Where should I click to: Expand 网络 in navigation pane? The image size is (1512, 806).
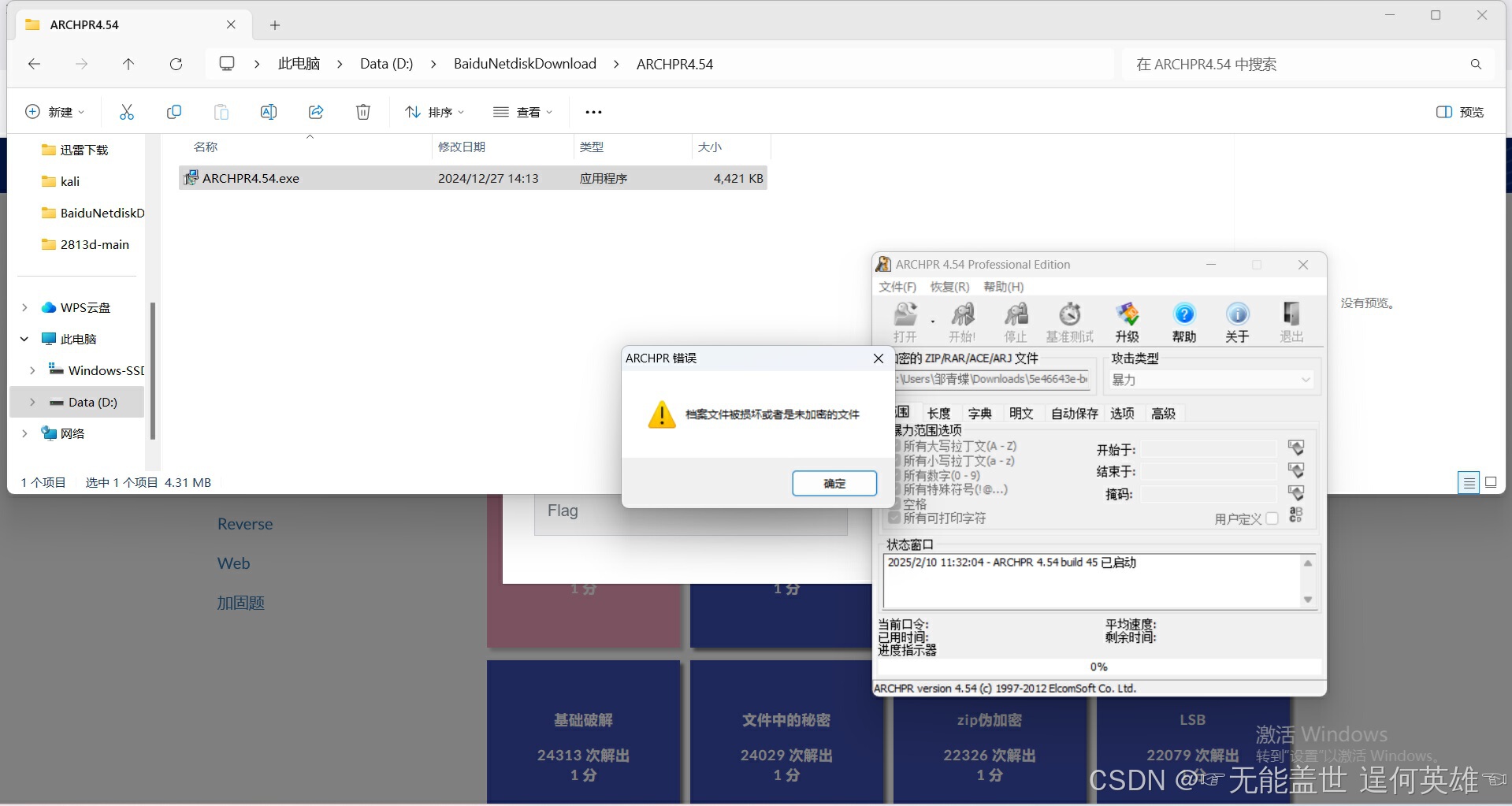(24, 433)
